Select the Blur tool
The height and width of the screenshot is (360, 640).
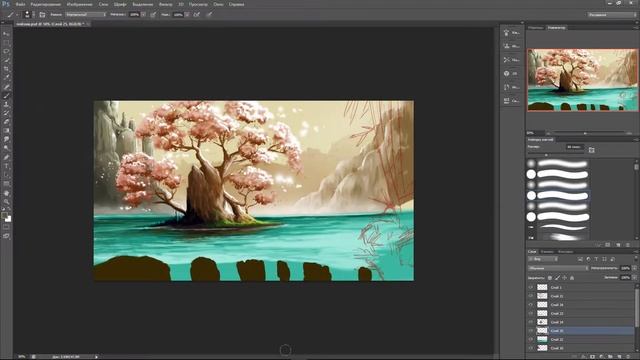(6, 140)
